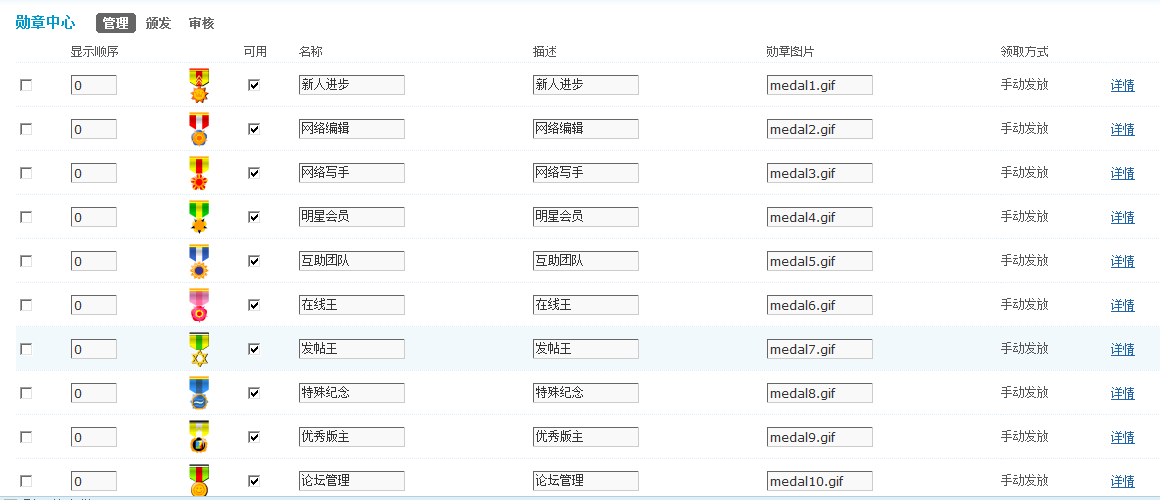
Task: Switch to the 颁发 tab
Action: tap(158, 24)
